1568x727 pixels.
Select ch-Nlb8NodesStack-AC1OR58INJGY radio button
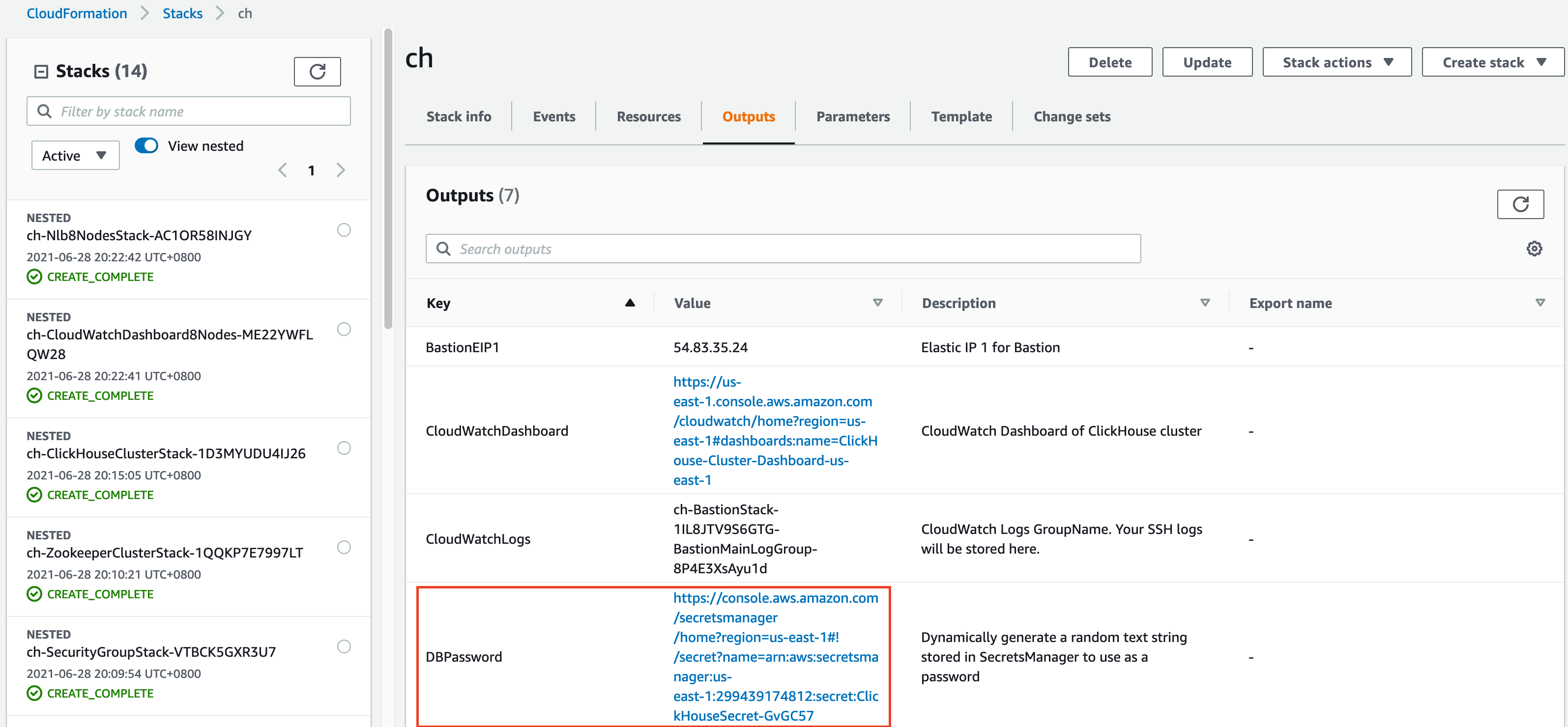coord(344,230)
